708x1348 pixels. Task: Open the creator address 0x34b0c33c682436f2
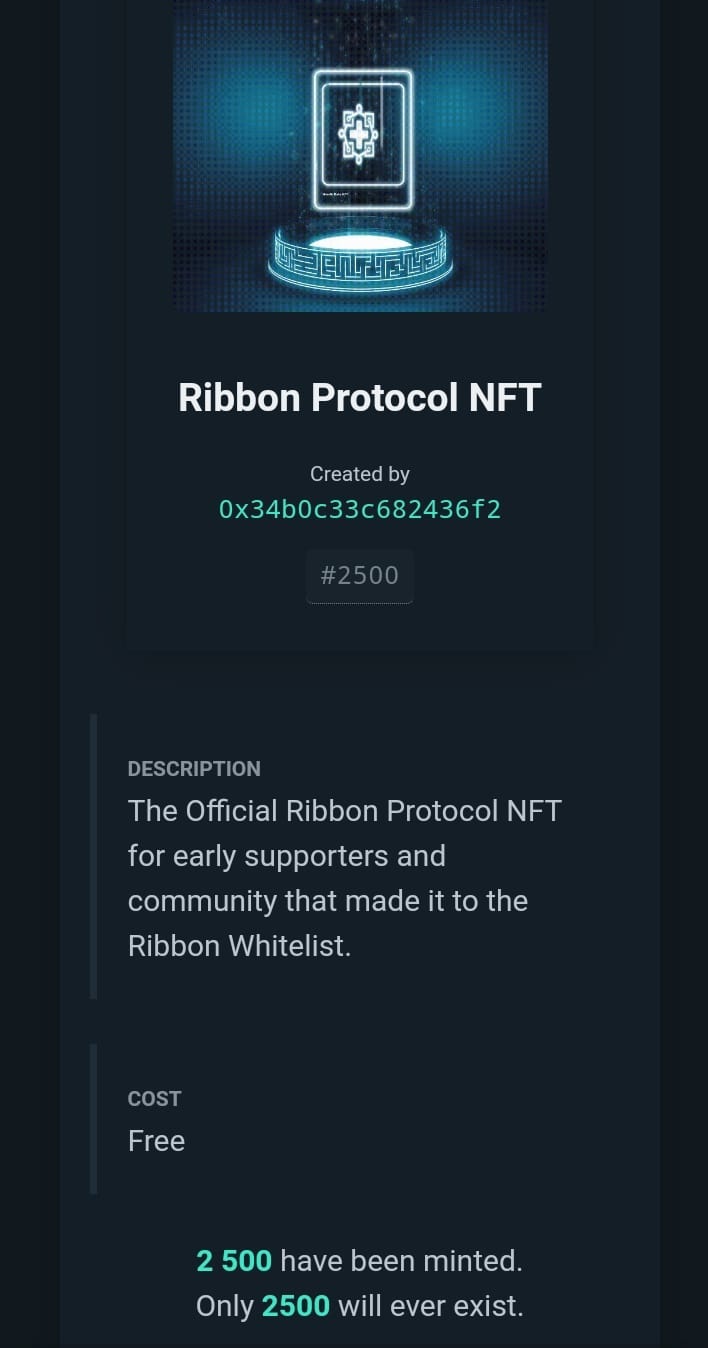click(360, 509)
